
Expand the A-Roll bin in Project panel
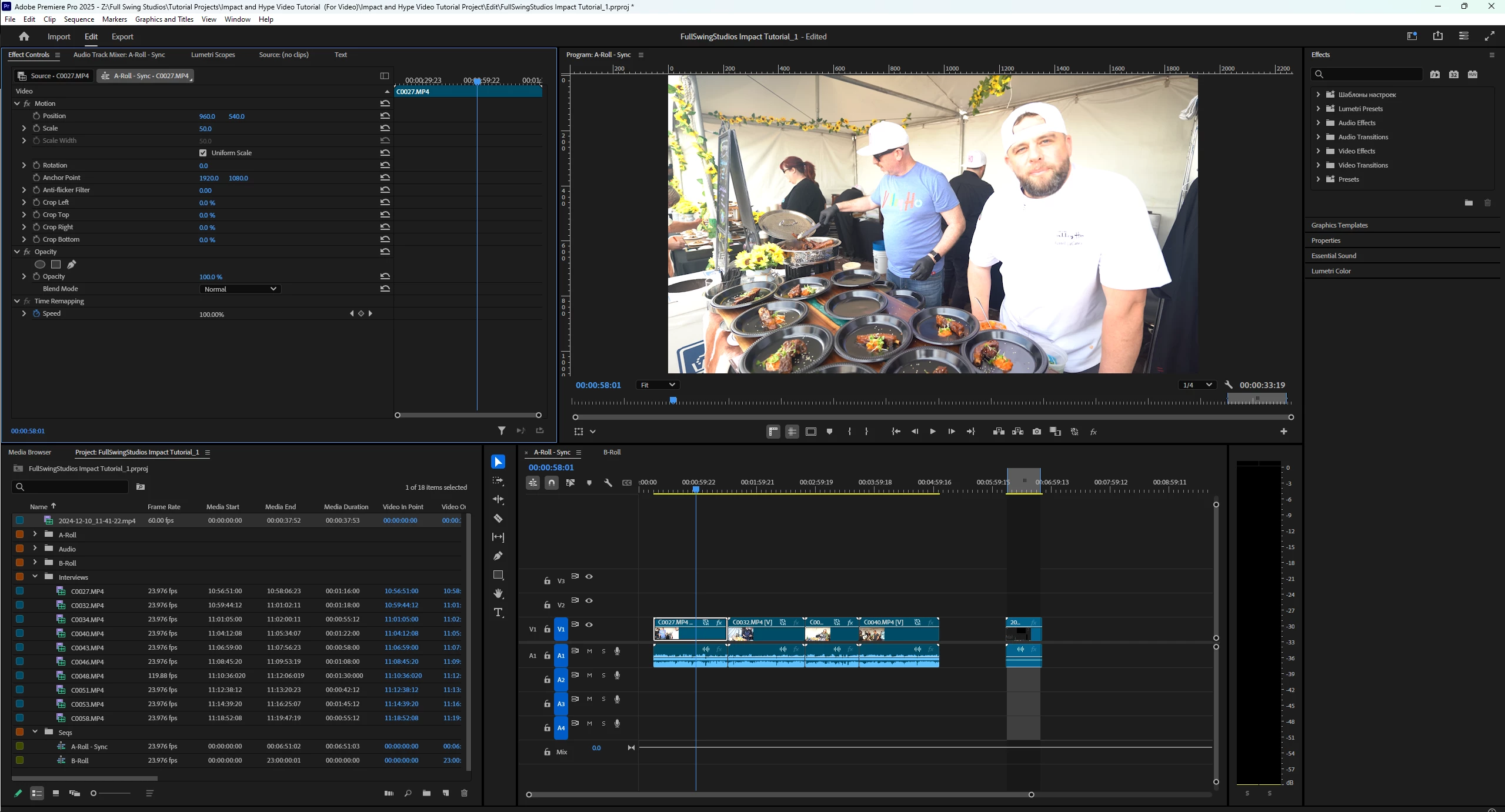tap(35, 534)
